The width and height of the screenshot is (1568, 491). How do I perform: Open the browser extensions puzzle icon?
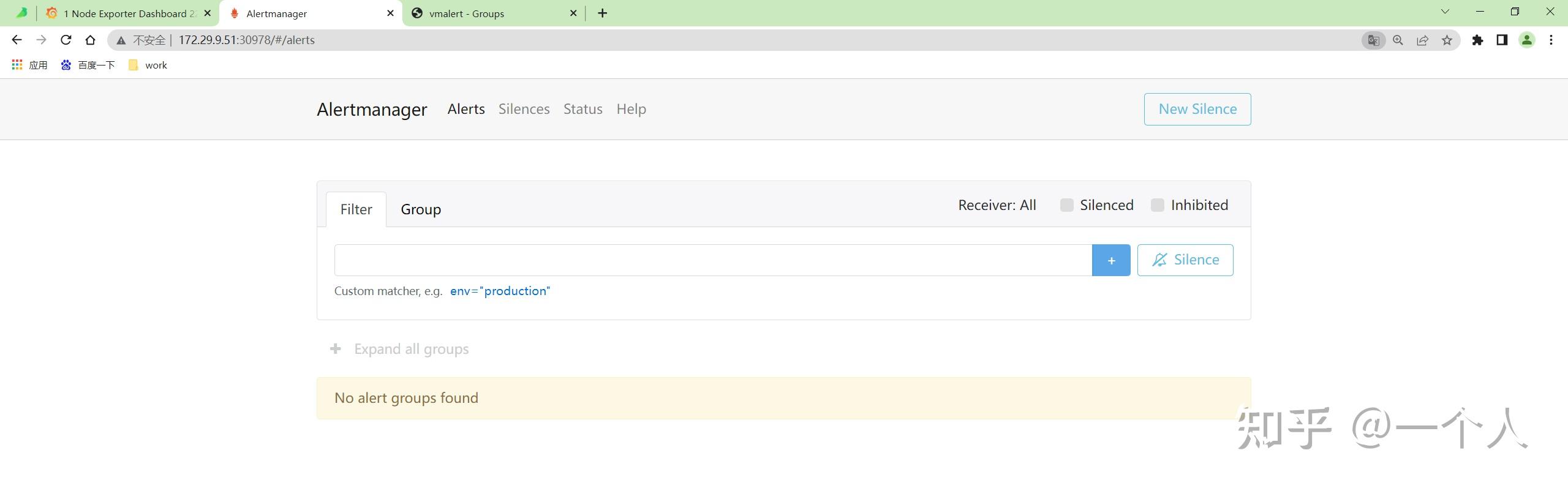click(1477, 40)
